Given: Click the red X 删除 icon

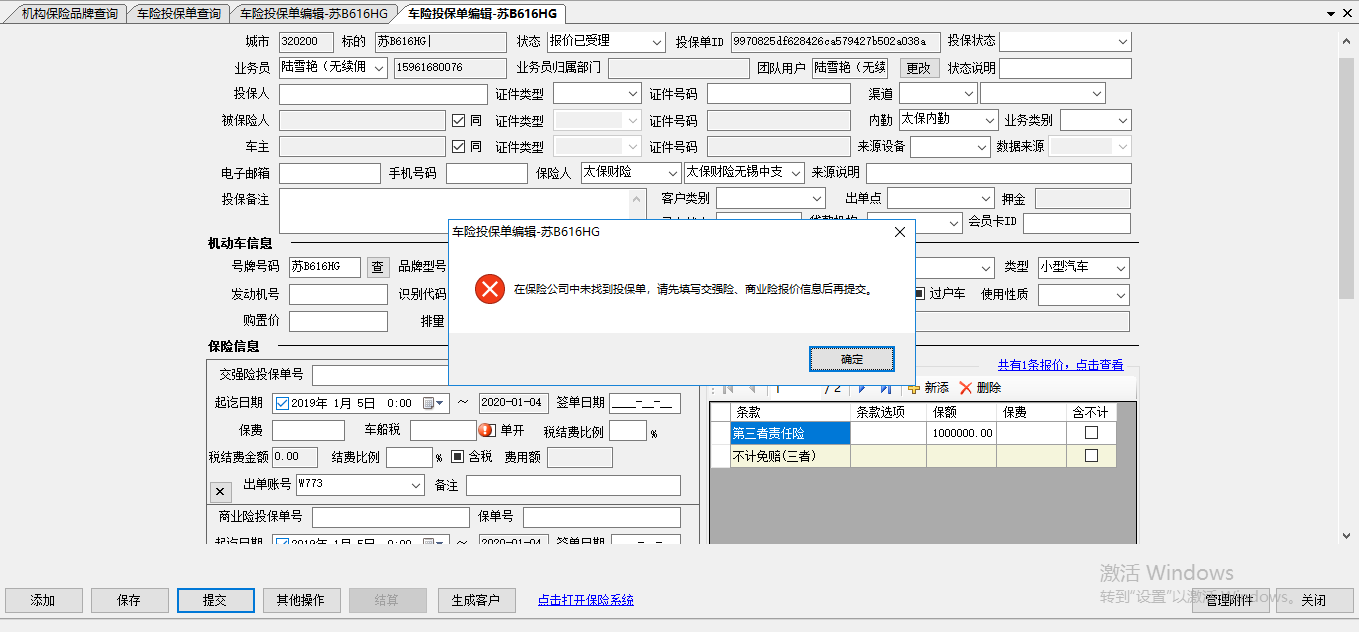Looking at the screenshot, I should [965, 388].
